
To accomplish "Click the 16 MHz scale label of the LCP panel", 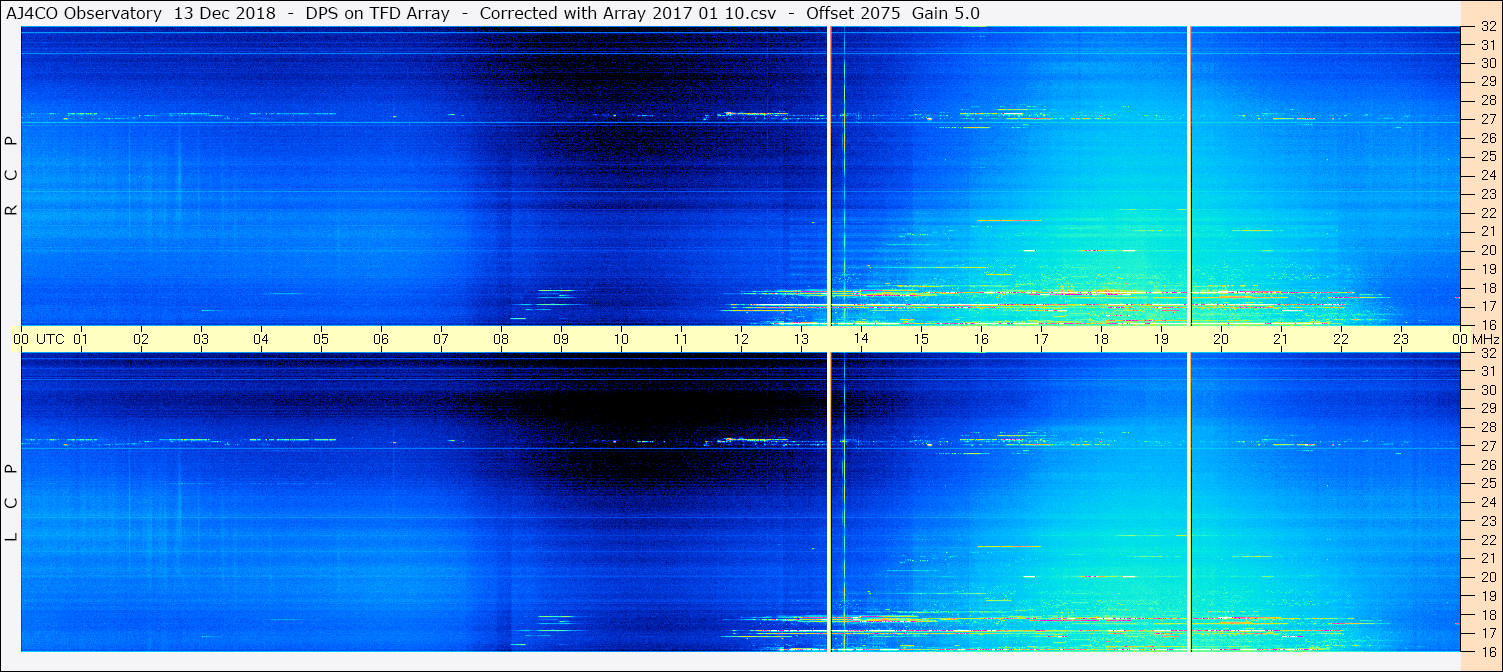I will point(1488,652).
